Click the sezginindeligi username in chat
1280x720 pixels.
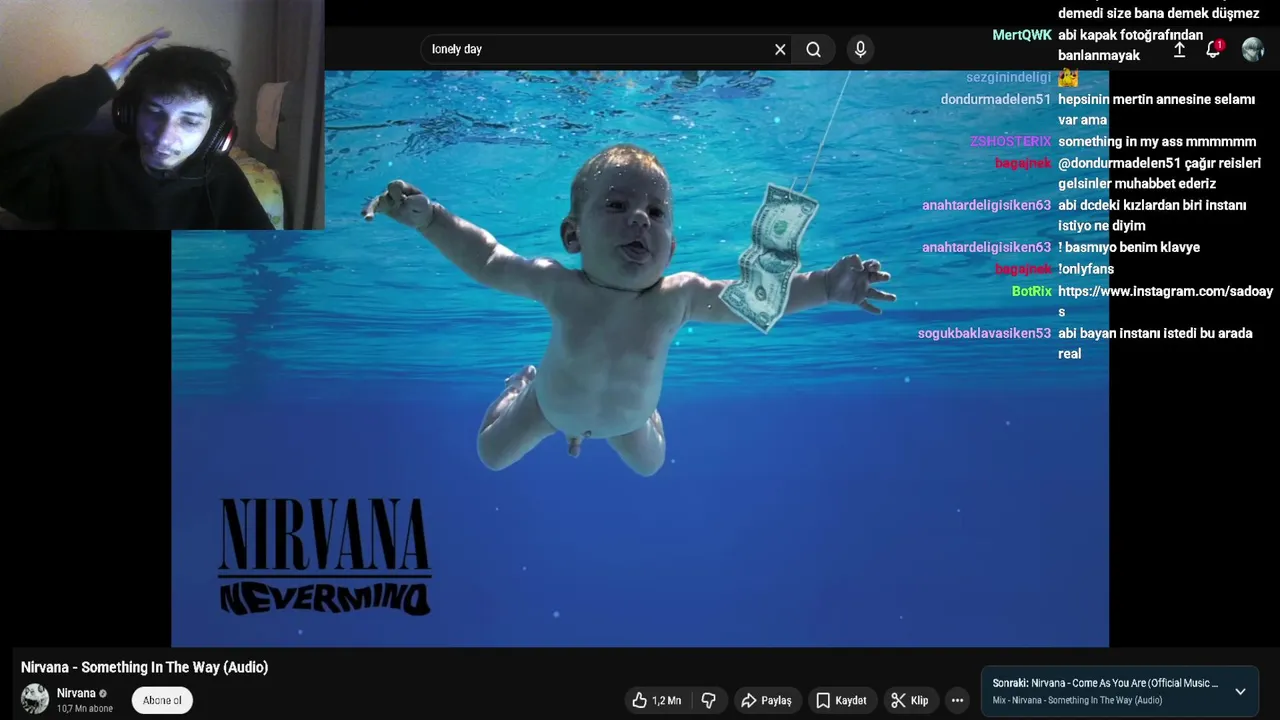(x=1009, y=77)
